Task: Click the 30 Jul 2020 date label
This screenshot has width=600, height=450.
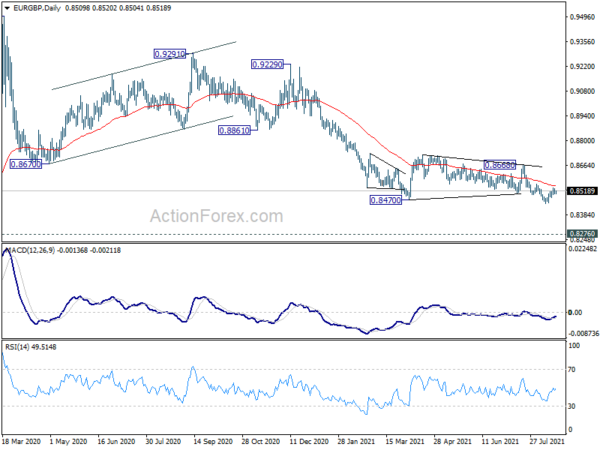Action: click(163, 441)
